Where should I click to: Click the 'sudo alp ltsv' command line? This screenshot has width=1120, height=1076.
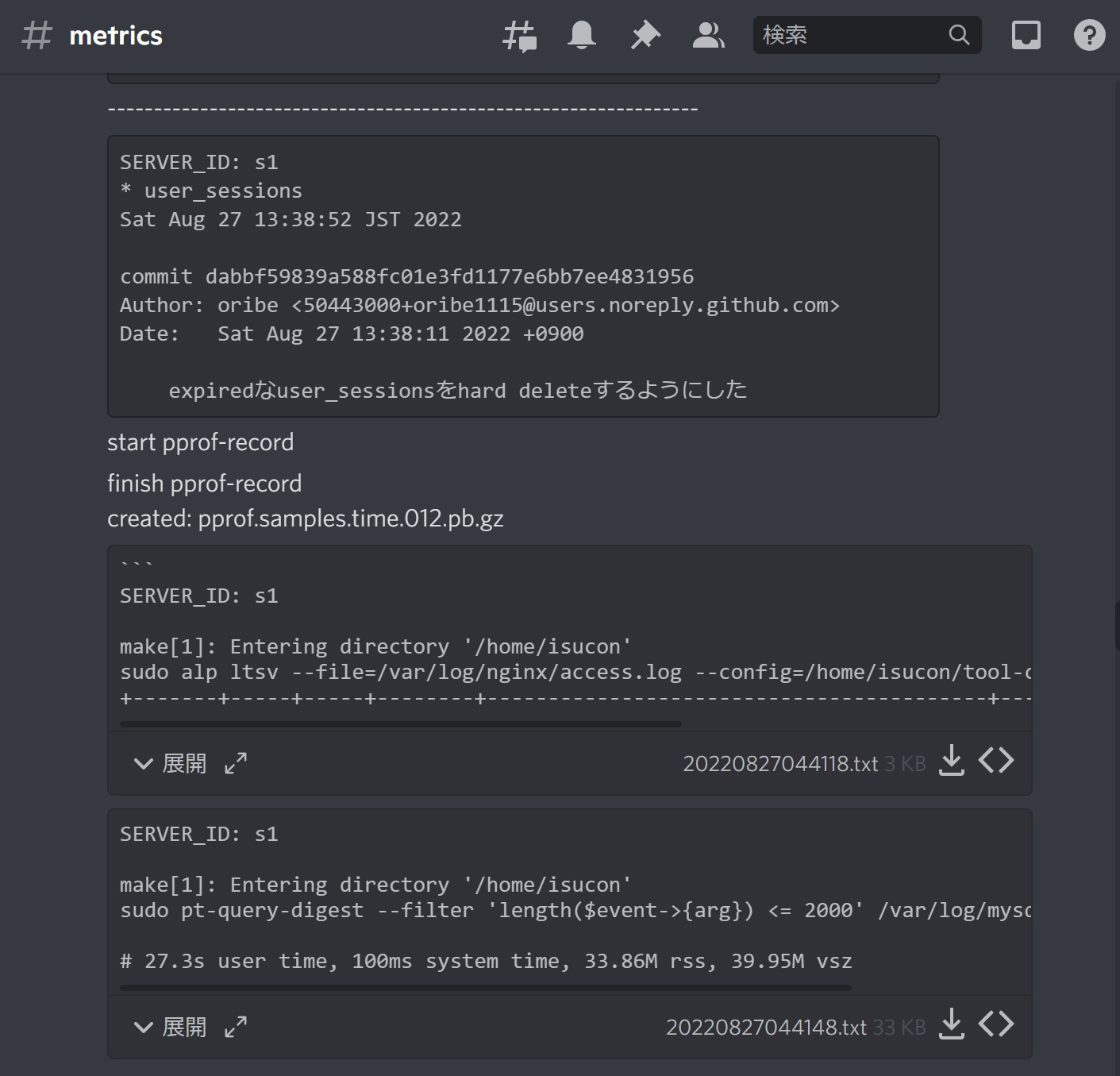[575, 672]
